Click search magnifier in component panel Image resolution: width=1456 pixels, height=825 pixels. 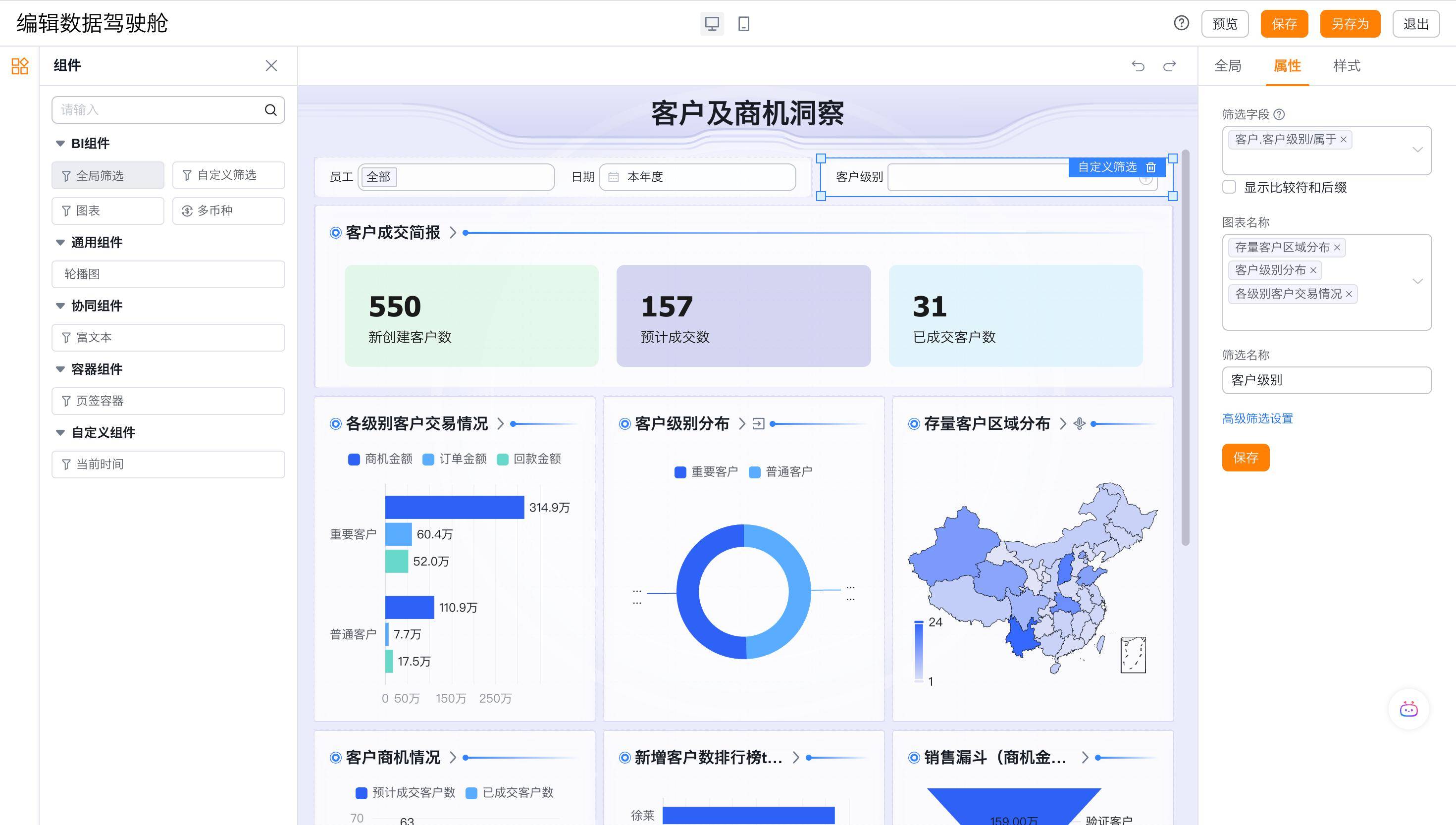(x=271, y=110)
